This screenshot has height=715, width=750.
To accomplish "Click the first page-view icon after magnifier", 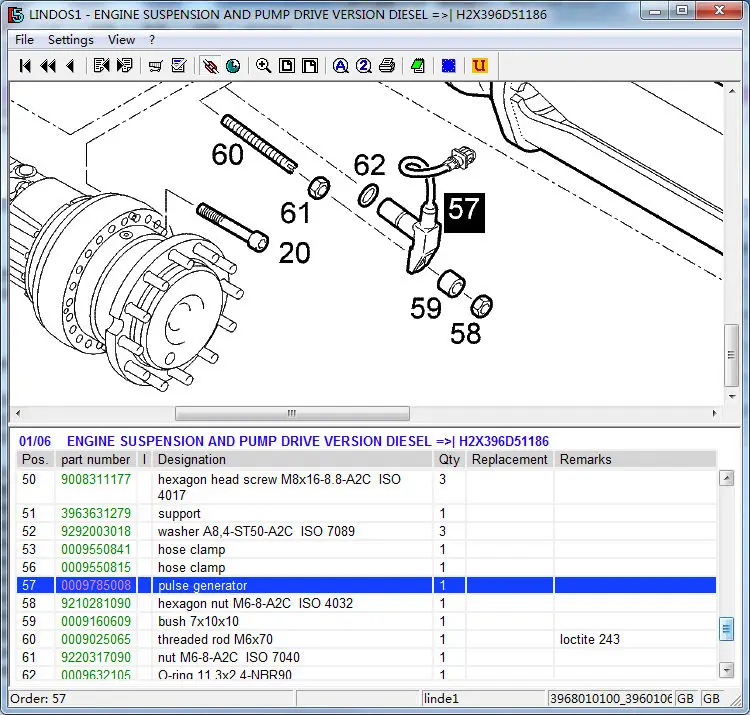I will pyautogui.click(x=287, y=66).
